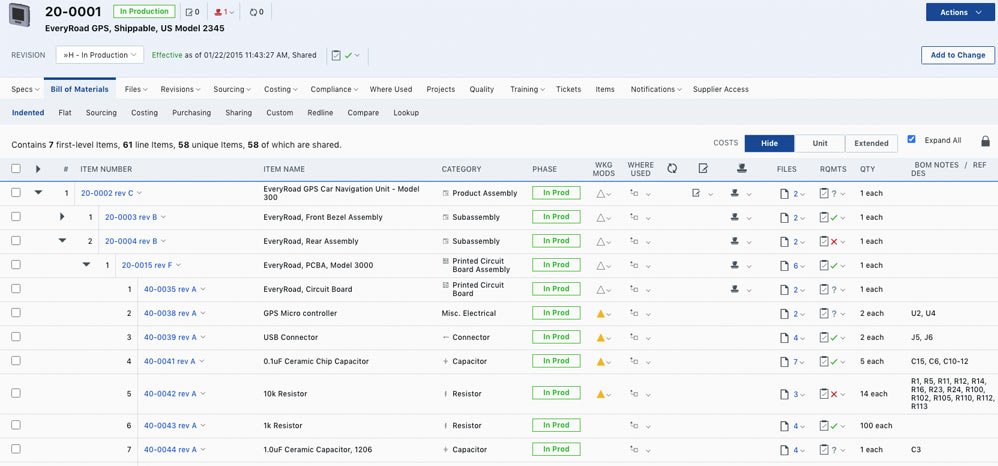
Task: Click the requirements clipboard icon beside the Effective date
Action: 336,55
